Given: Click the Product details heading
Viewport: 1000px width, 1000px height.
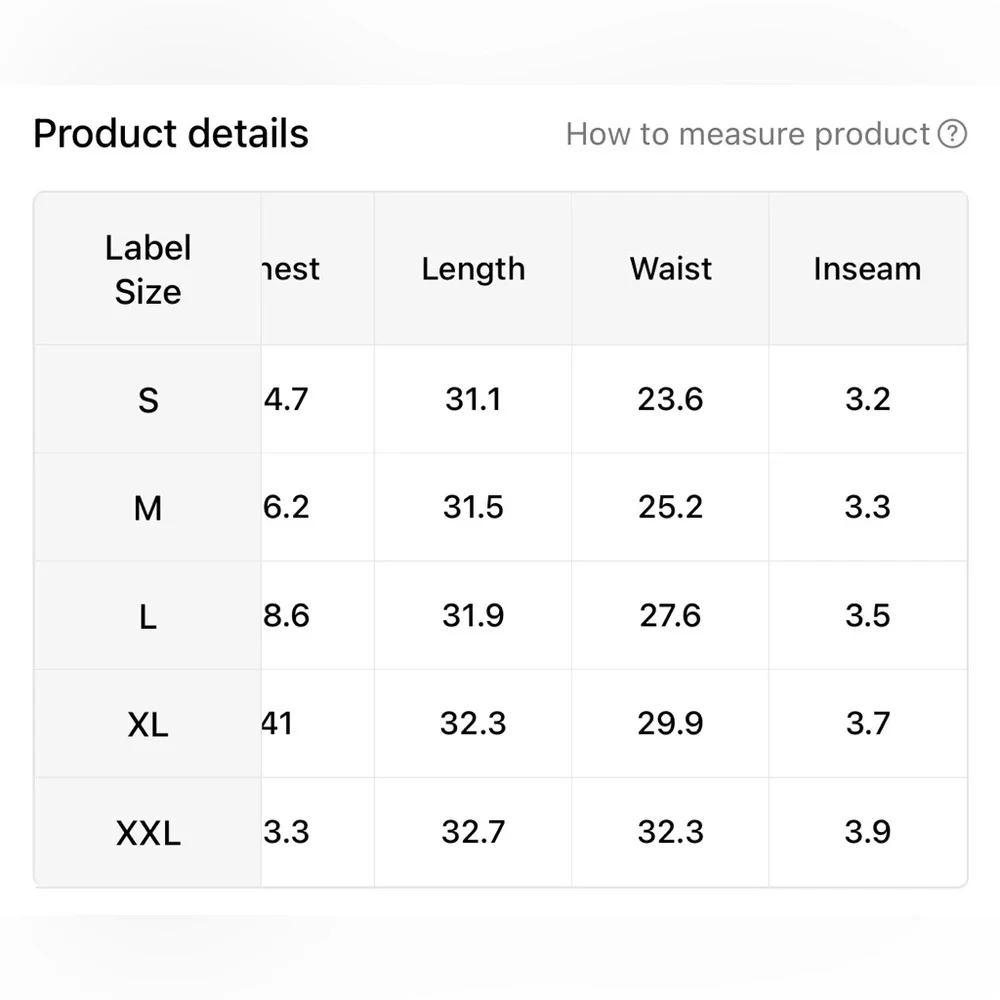Looking at the screenshot, I should pos(171,134).
